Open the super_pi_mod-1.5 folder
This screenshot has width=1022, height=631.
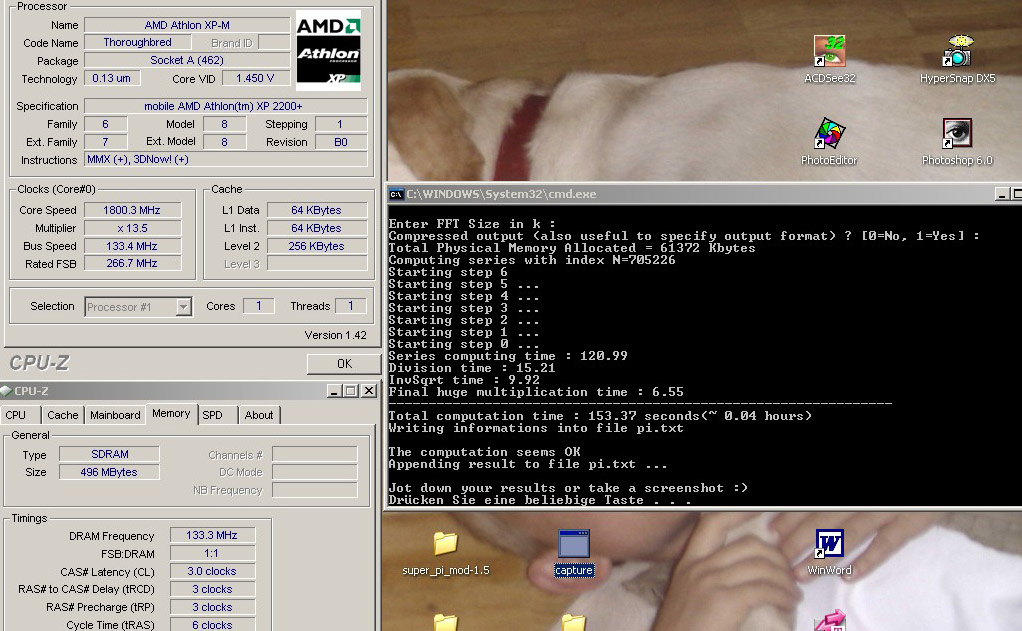click(446, 553)
